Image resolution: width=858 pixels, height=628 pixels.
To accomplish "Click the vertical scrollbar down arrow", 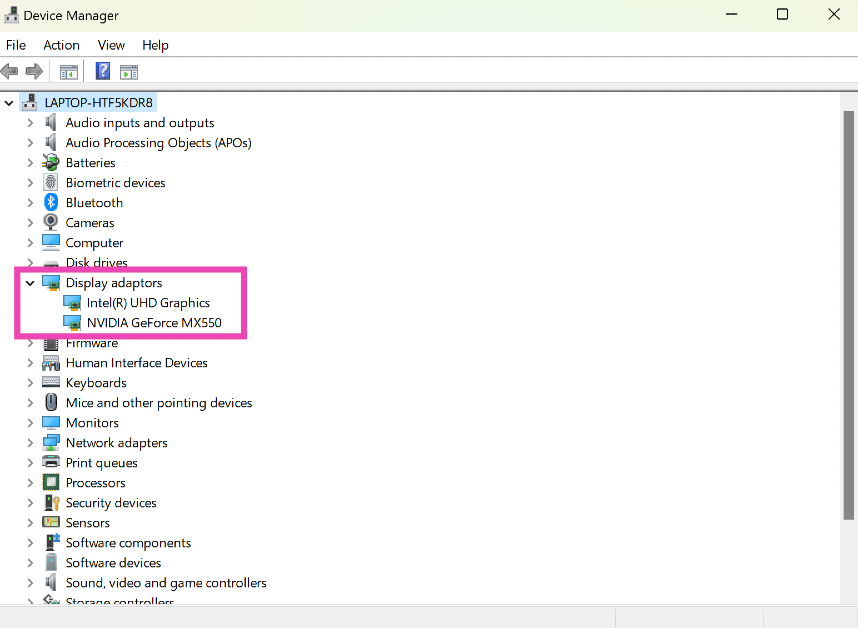I will click(849, 595).
